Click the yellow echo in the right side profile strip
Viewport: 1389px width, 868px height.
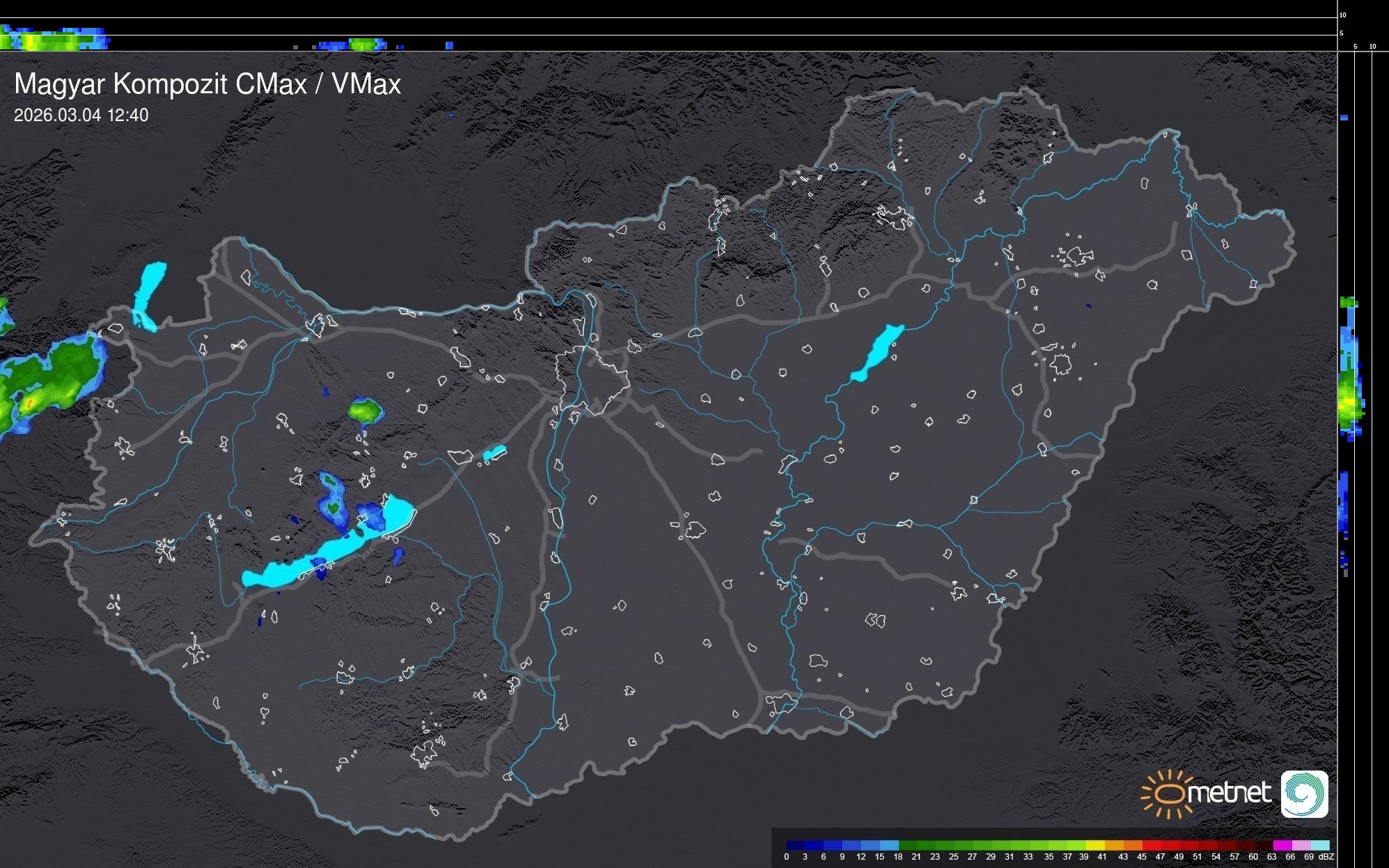(x=1349, y=402)
